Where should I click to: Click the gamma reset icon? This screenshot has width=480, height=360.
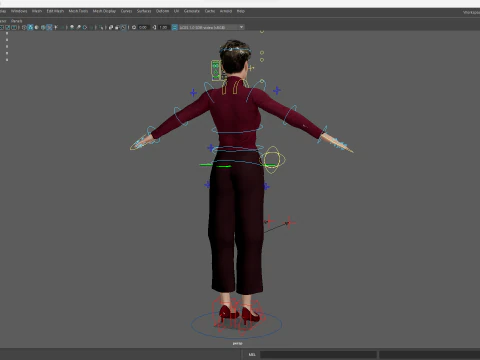click(x=154, y=27)
